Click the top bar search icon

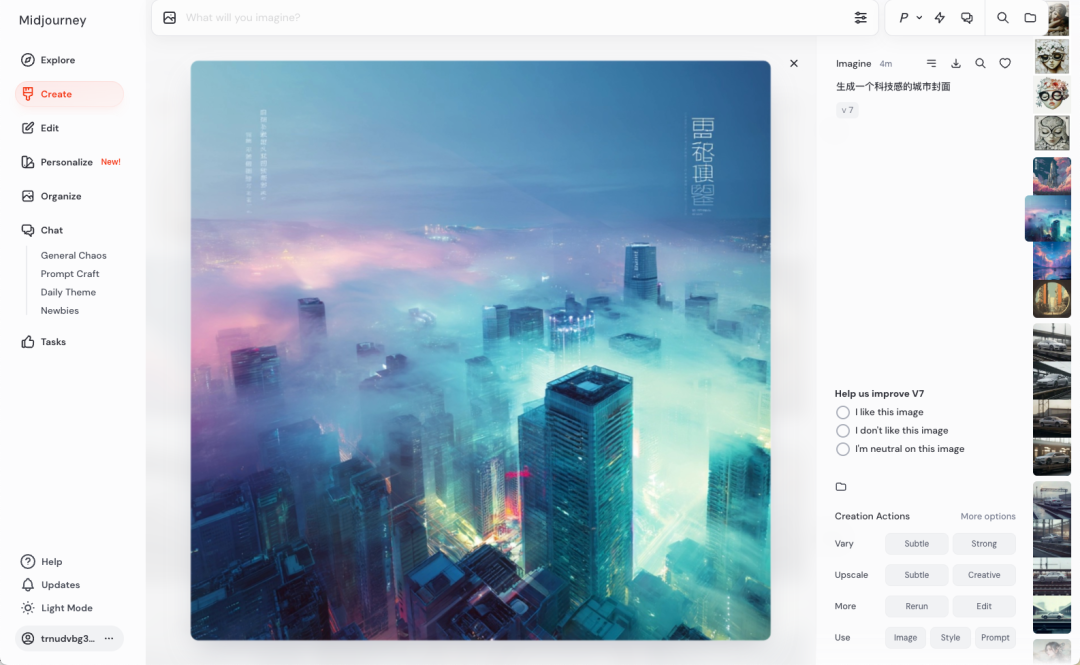pyautogui.click(x=1003, y=18)
